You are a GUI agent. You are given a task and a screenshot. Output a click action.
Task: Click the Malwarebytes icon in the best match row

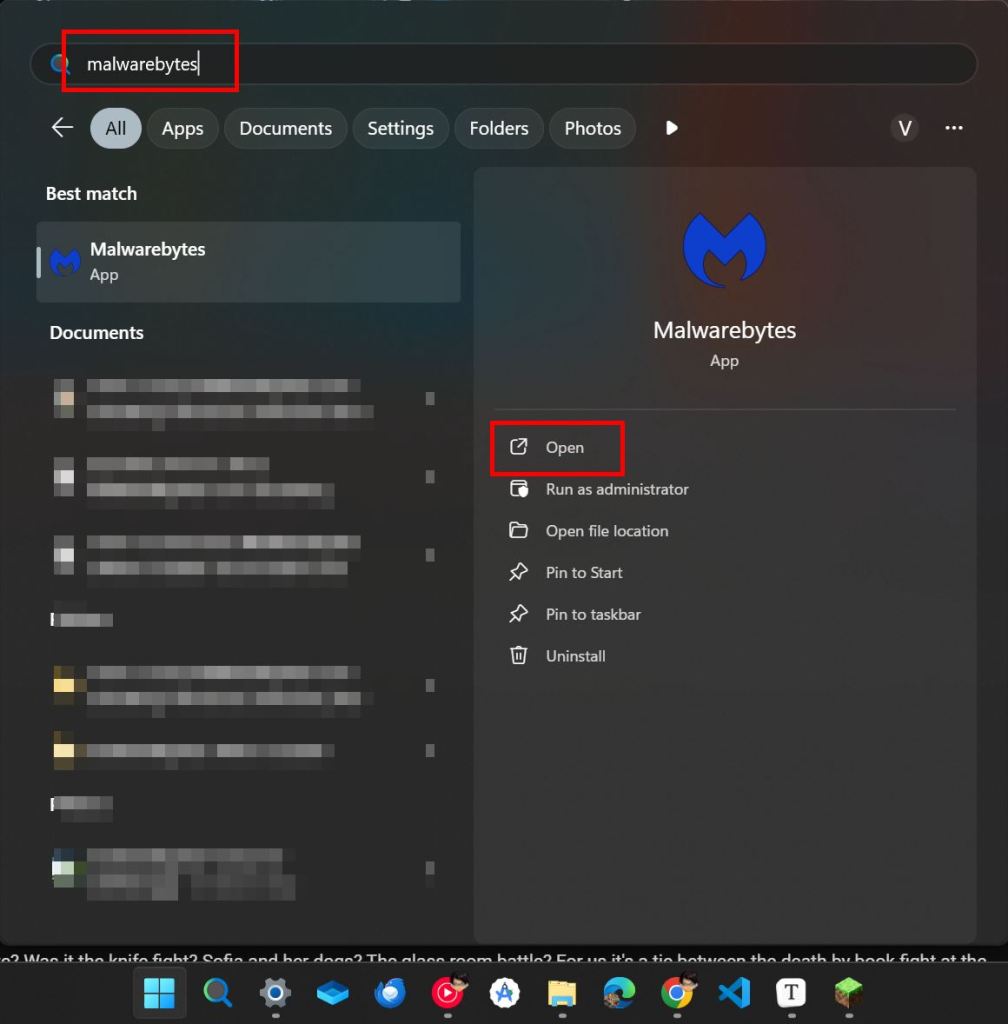click(x=65, y=263)
